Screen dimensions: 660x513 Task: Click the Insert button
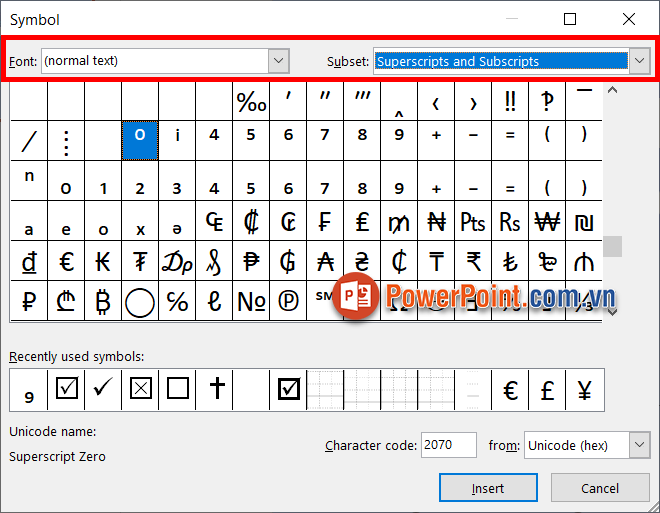pos(488,488)
